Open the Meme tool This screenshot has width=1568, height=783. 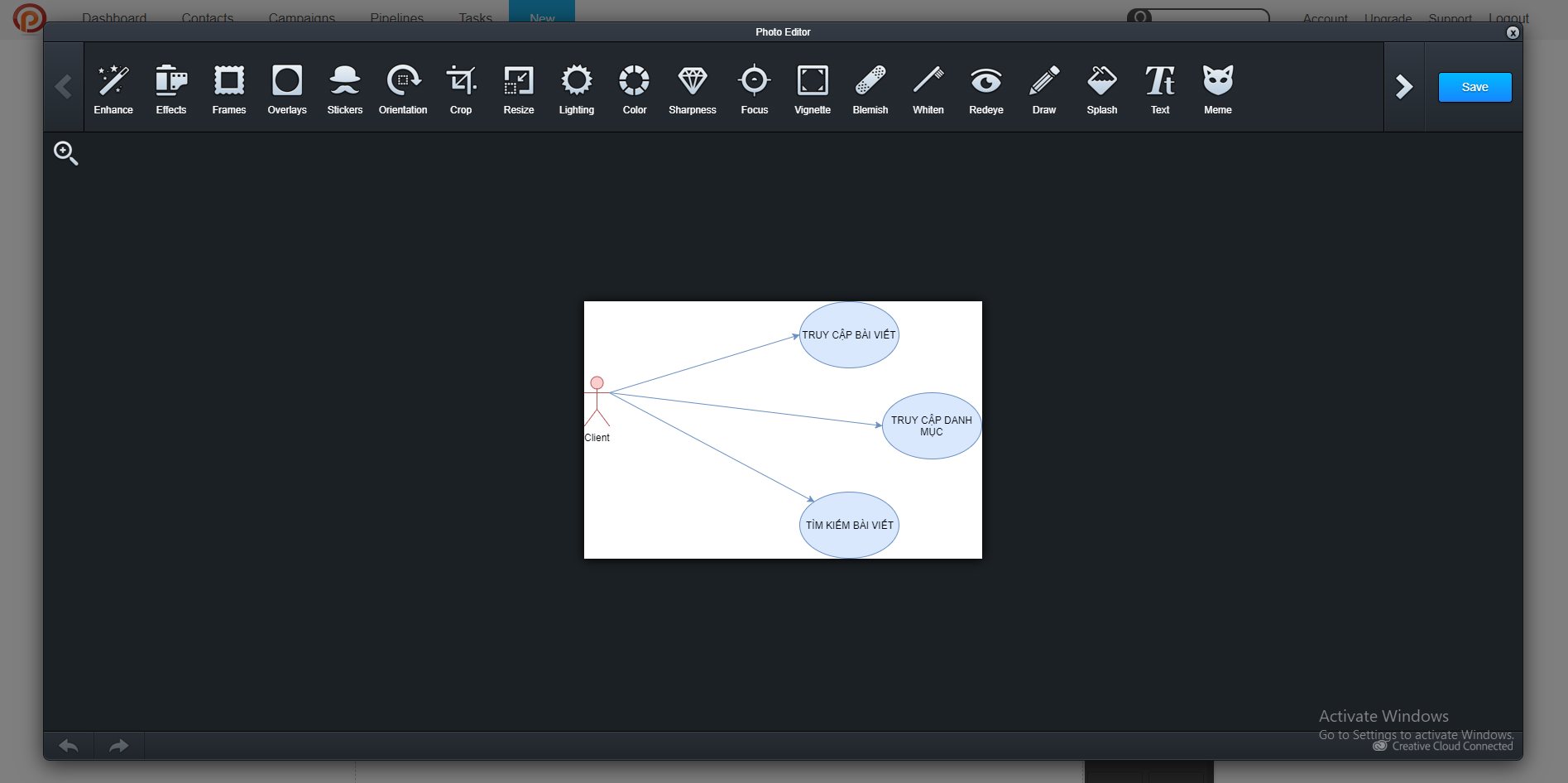tap(1217, 87)
